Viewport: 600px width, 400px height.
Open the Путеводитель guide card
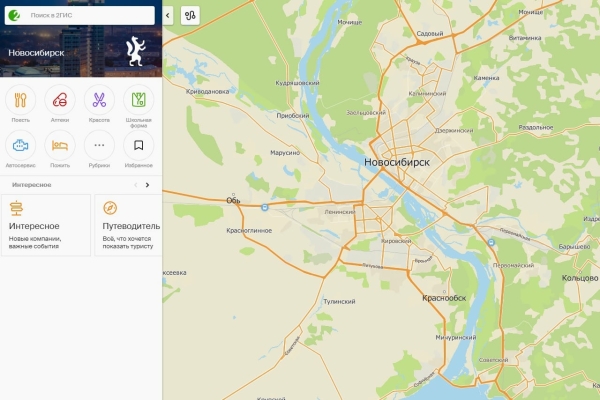point(129,225)
